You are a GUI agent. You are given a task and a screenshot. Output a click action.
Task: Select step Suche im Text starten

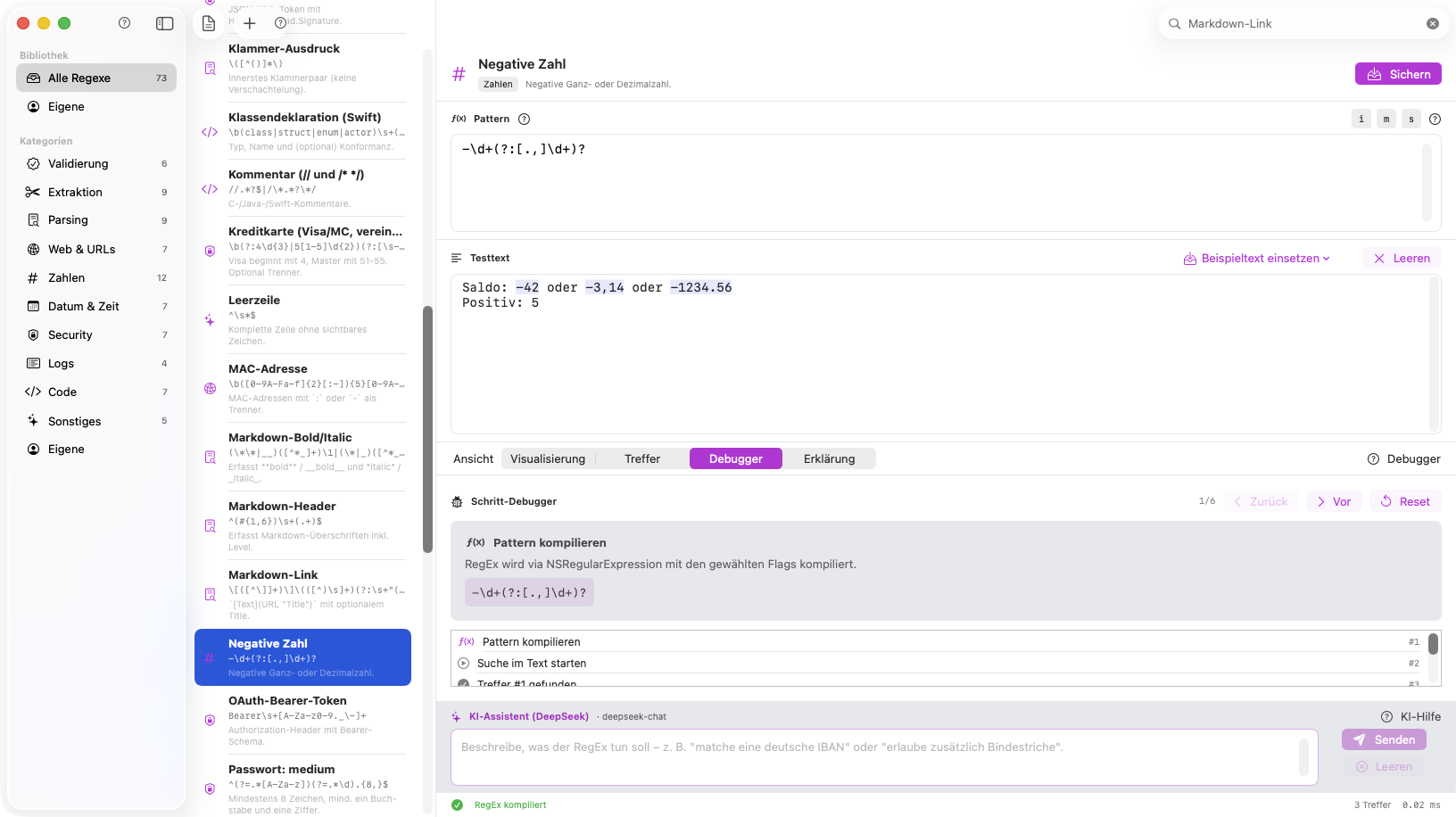pyautogui.click(x=939, y=664)
